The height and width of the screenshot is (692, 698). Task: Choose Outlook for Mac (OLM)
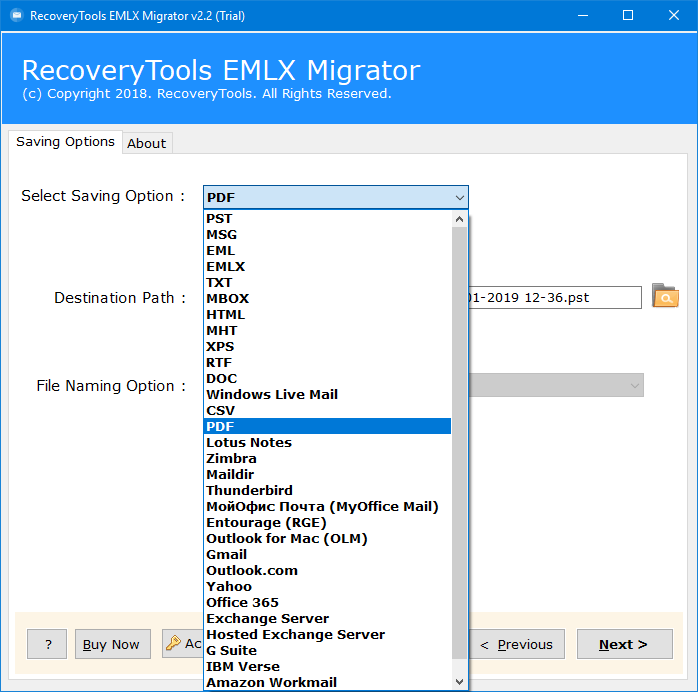coord(327,538)
